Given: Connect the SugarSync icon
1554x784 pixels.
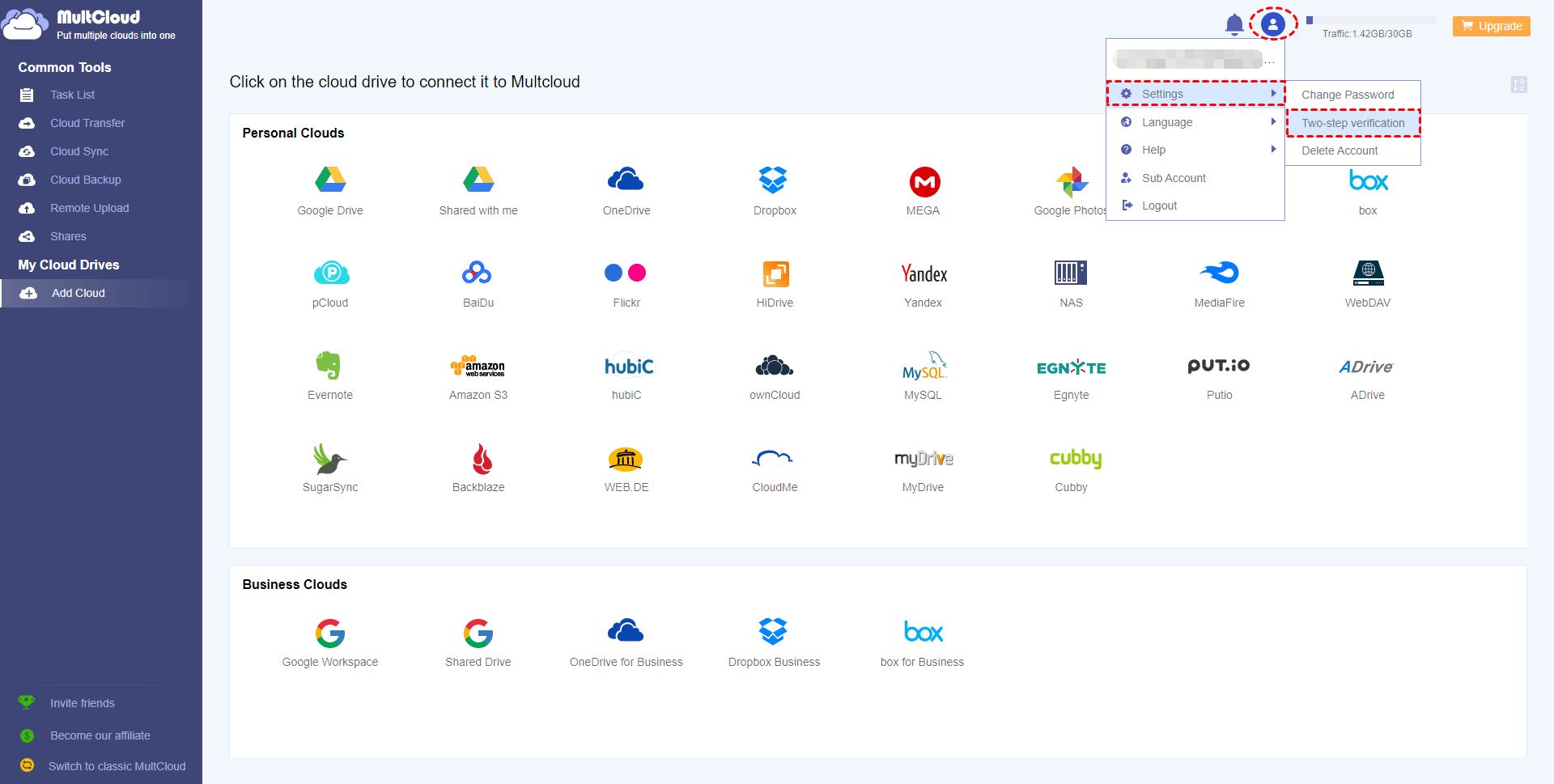Looking at the screenshot, I should 330,459.
